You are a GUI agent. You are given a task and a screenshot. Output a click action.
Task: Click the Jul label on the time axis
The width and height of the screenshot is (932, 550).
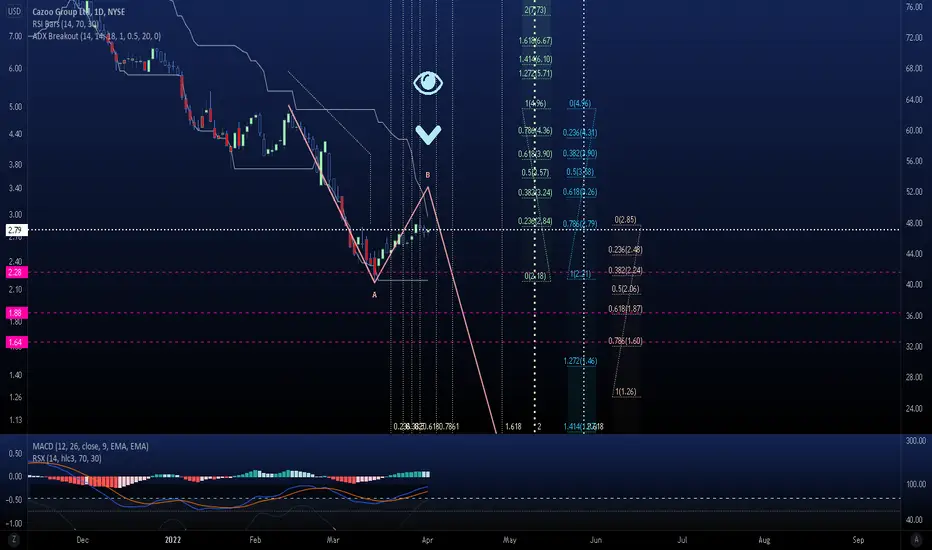[682, 540]
